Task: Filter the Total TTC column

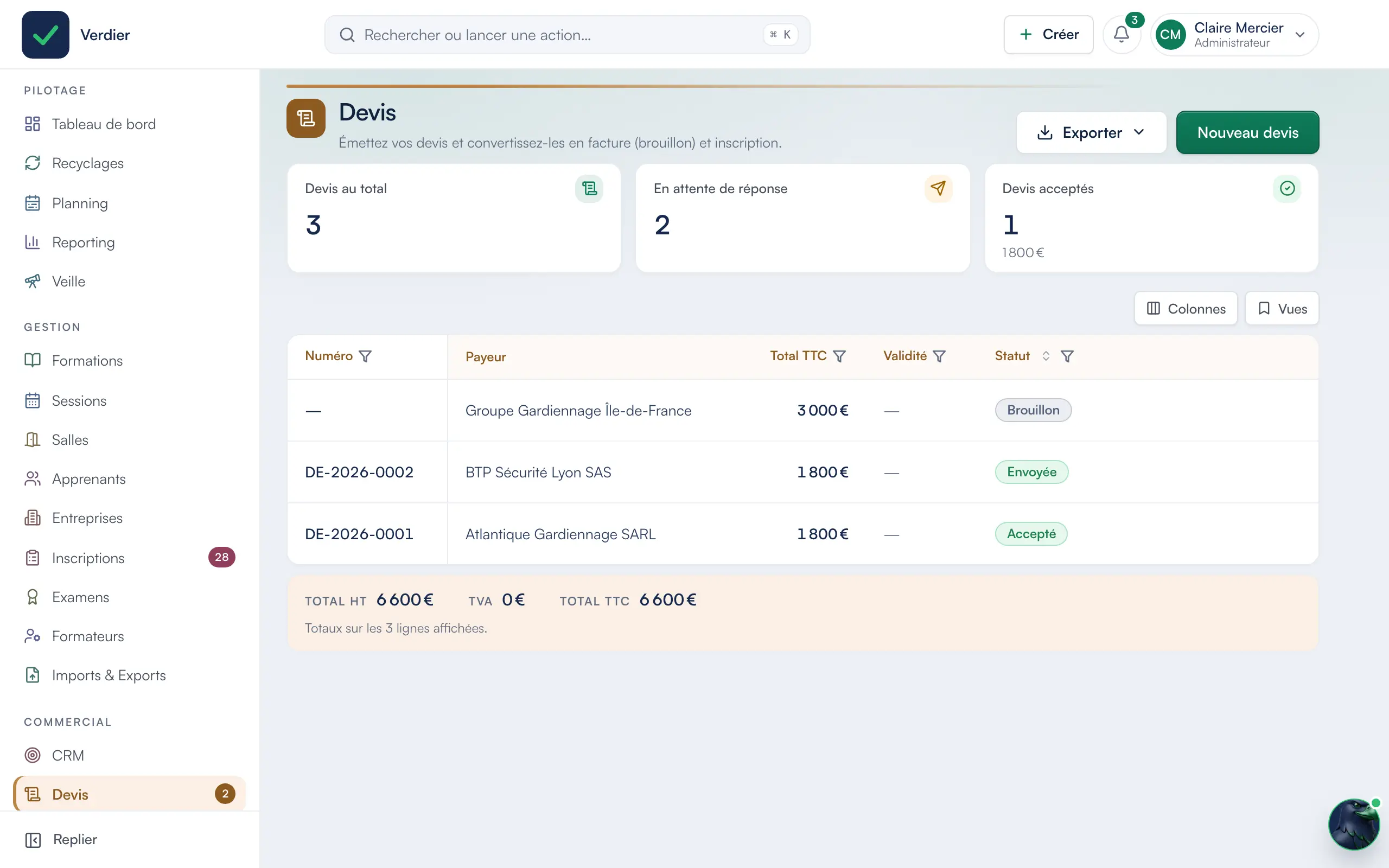Action: [839, 356]
